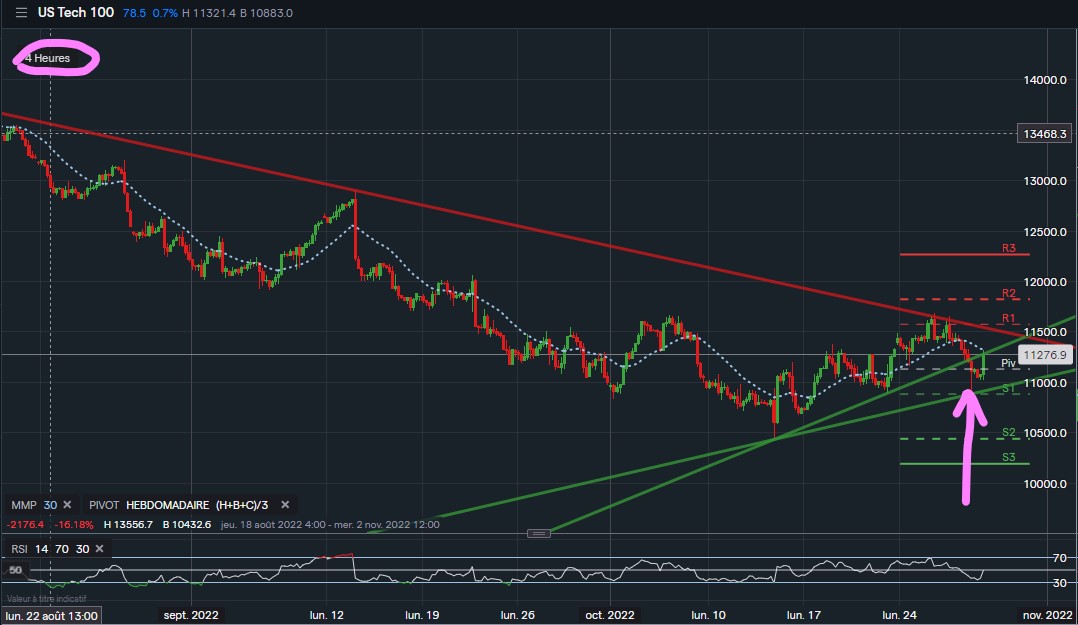The height and width of the screenshot is (625, 1078).
Task: Click the 12000.0 price axis value
Action: point(1045,282)
